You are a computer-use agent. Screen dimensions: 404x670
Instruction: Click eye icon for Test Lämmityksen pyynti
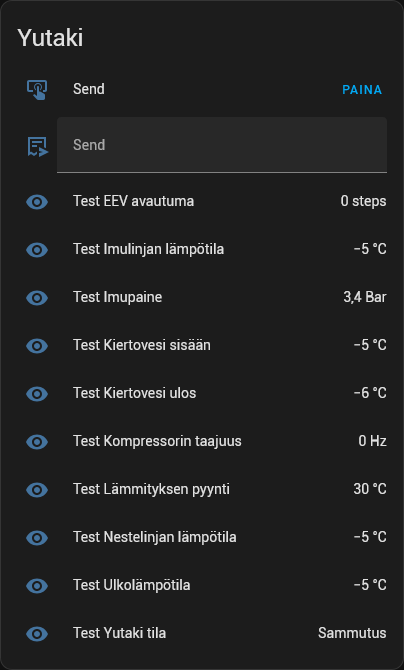[x=37, y=489]
